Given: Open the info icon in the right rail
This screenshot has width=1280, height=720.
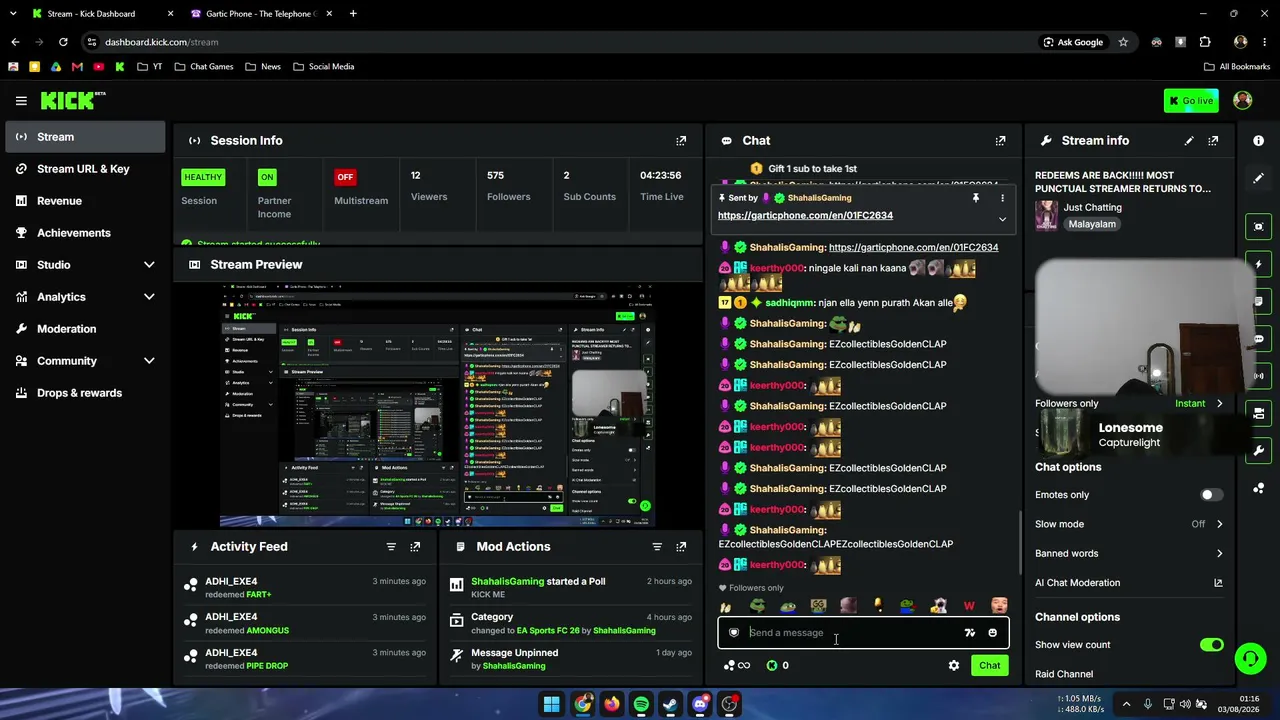Looking at the screenshot, I should [x=1258, y=141].
